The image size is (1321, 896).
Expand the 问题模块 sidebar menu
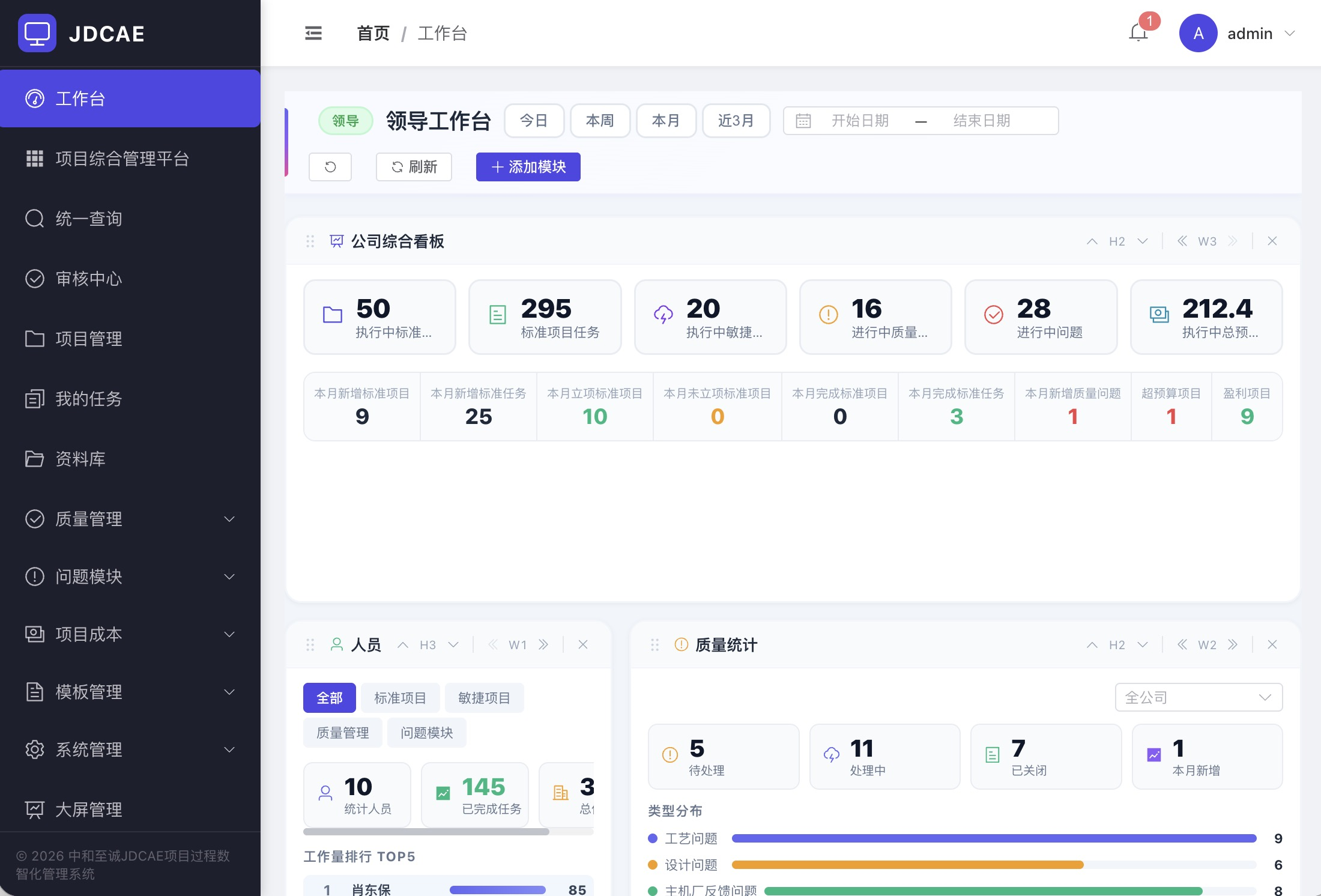(229, 577)
